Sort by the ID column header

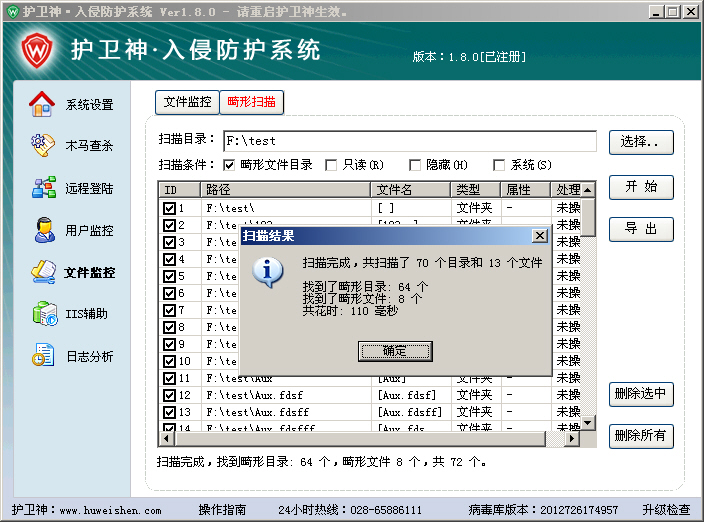coord(179,190)
